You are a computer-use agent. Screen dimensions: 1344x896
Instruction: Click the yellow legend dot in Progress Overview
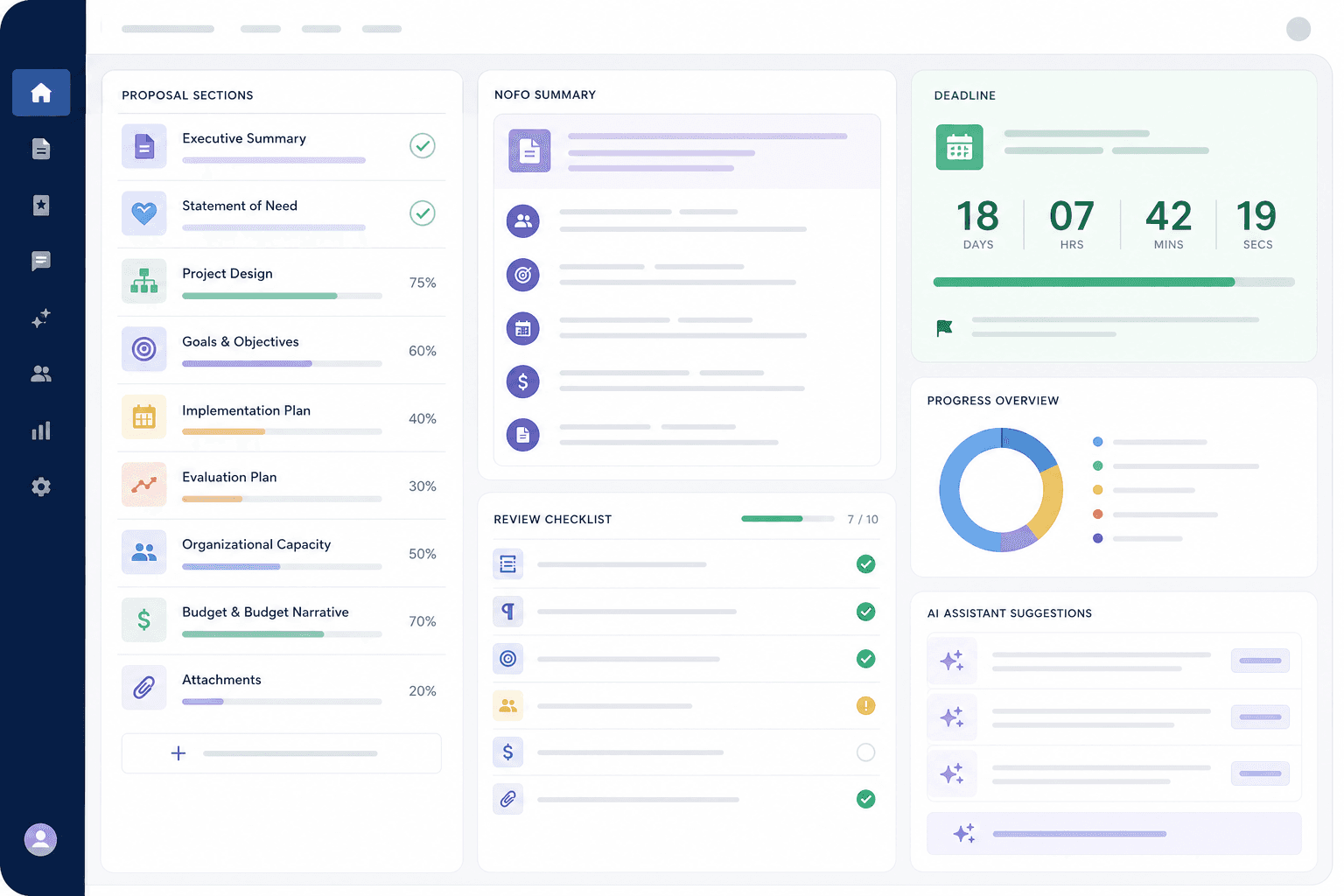click(x=1097, y=490)
